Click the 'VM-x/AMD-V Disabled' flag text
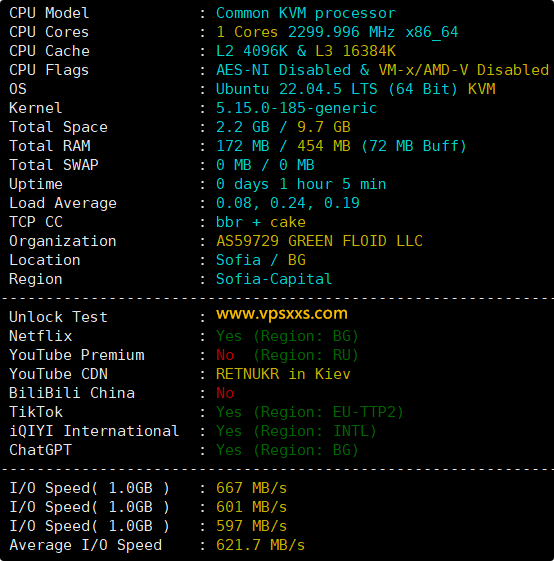 (x=464, y=70)
